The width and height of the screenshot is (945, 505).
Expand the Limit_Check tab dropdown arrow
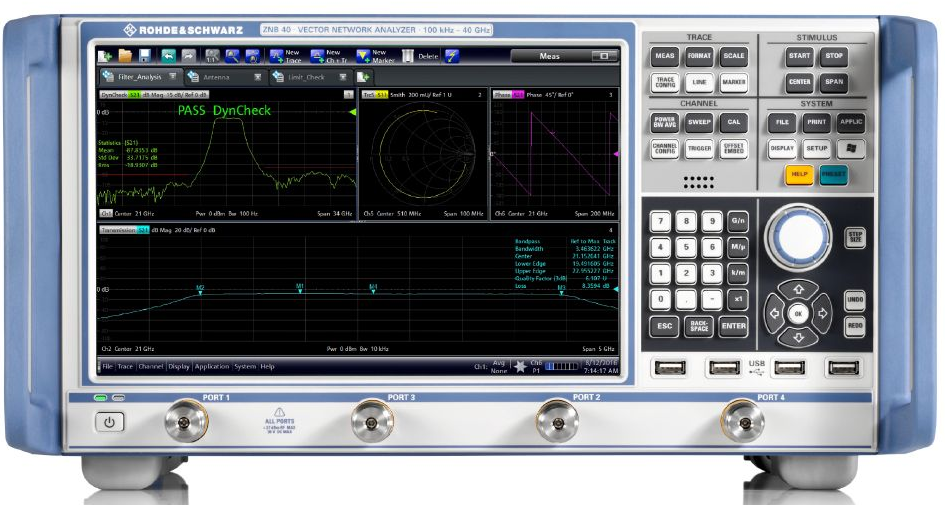(x=341, y=77)
